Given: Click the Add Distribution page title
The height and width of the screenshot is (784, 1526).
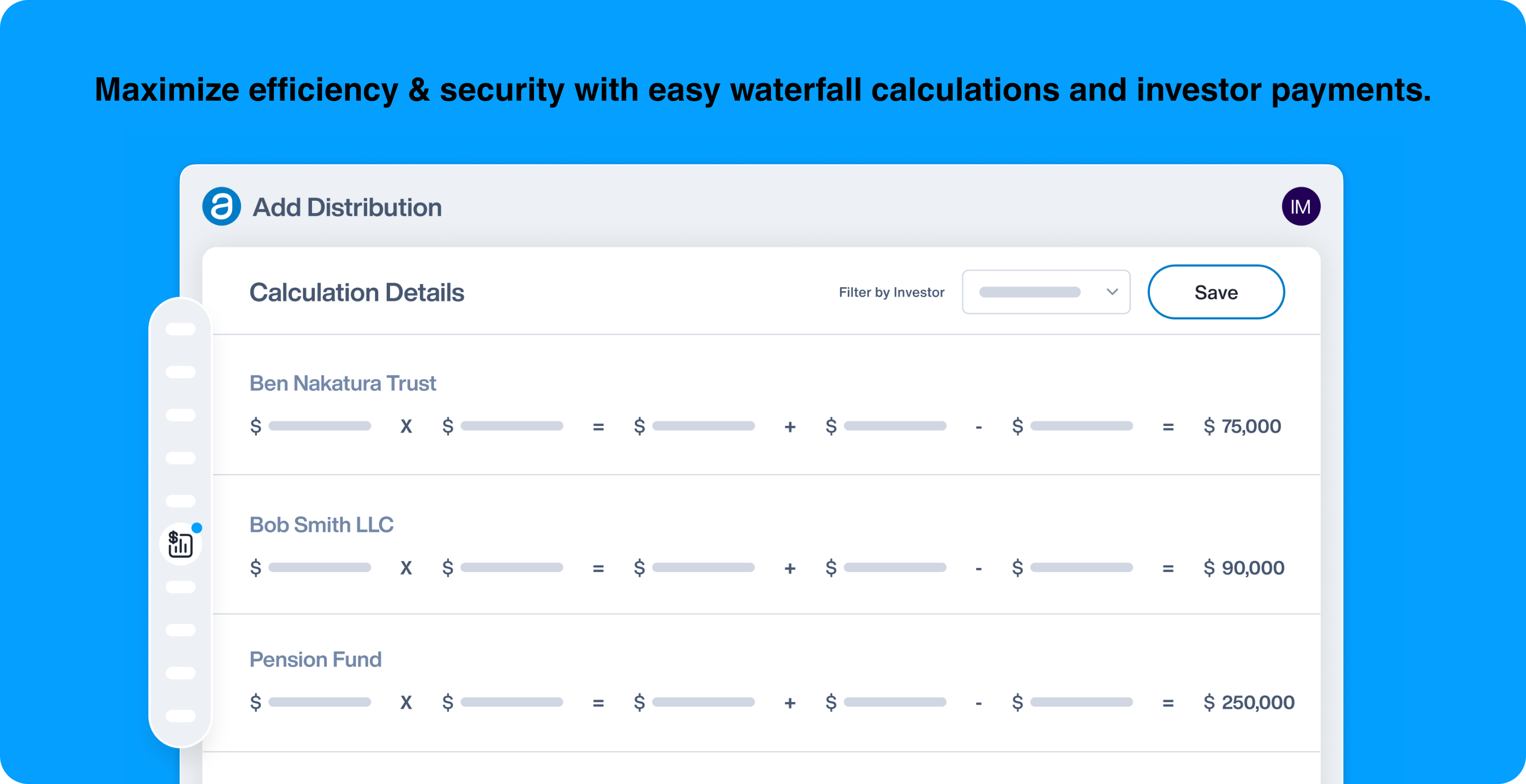Looking at the screenshot, I should pyautogui.click(x=347, y=207).
